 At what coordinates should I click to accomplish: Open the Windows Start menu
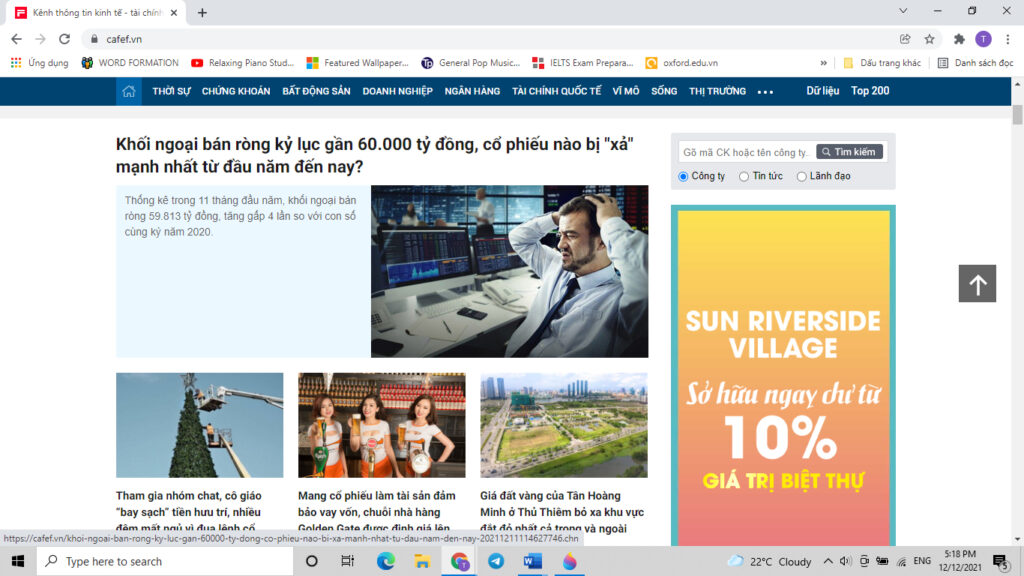click(x=18, y=561)
